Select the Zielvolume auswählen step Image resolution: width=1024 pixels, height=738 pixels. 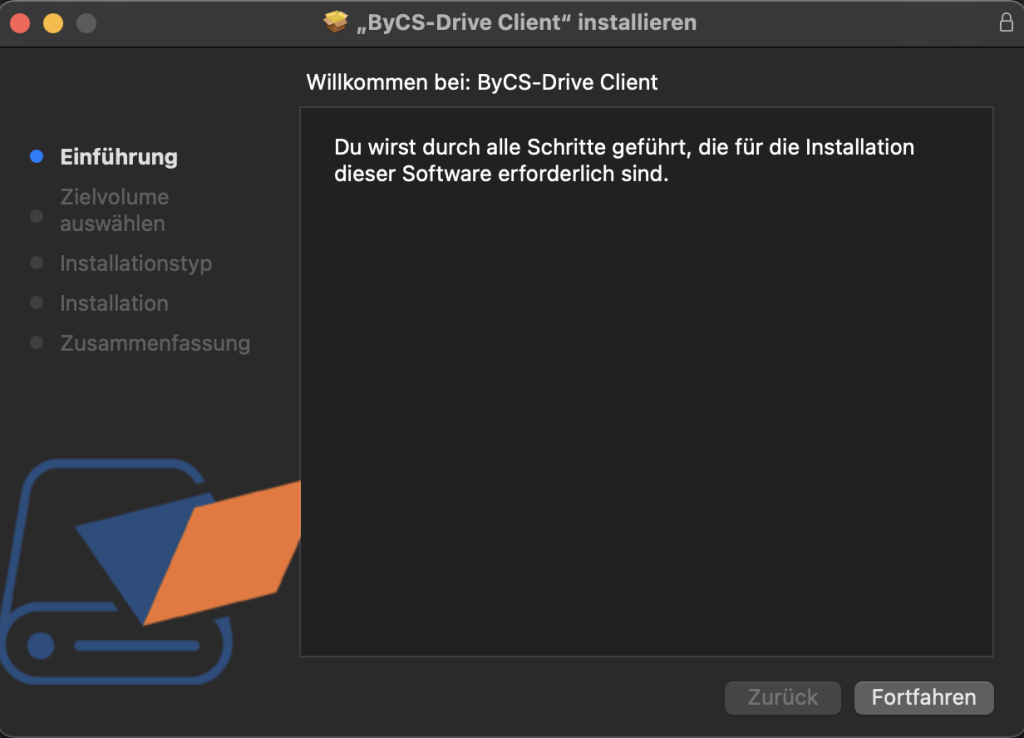tap(115, 210)
